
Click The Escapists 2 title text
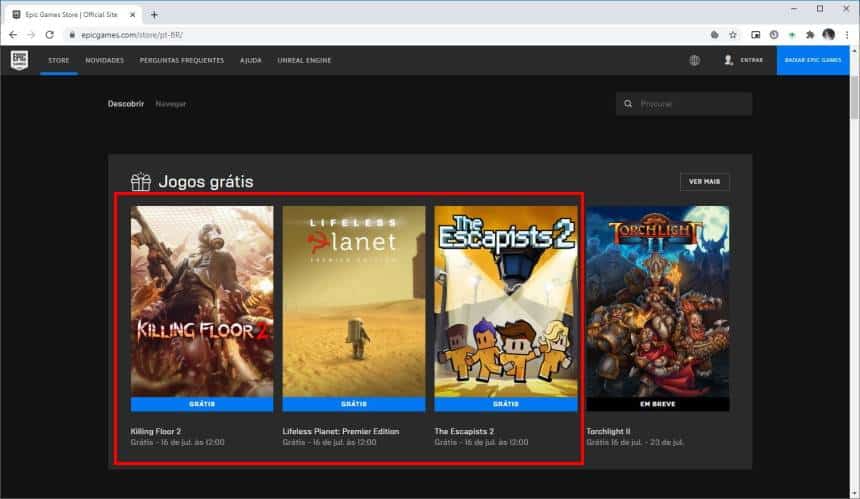coord(464,432)
